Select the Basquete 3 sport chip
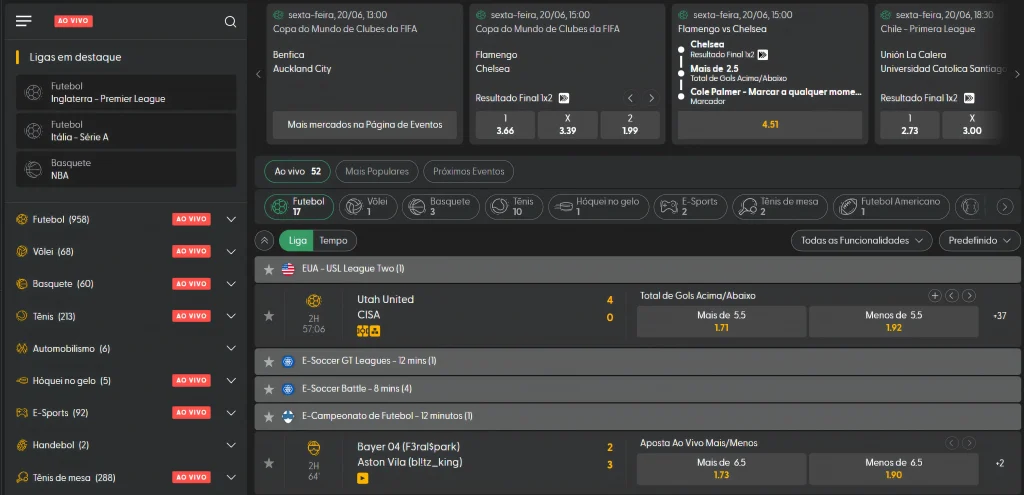Image resolution: width=1024 pixels, height=495 pixels. [441, 207]
